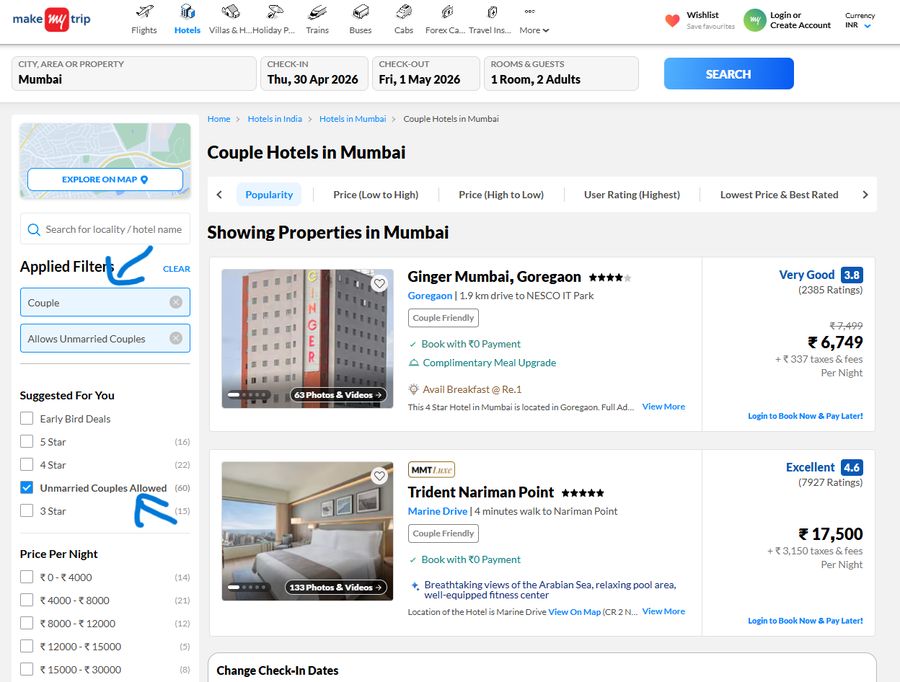The width and height of the screenshot is (900, 682).
Task: Click Login to Book Now on Trident
Action: point(805,621)
